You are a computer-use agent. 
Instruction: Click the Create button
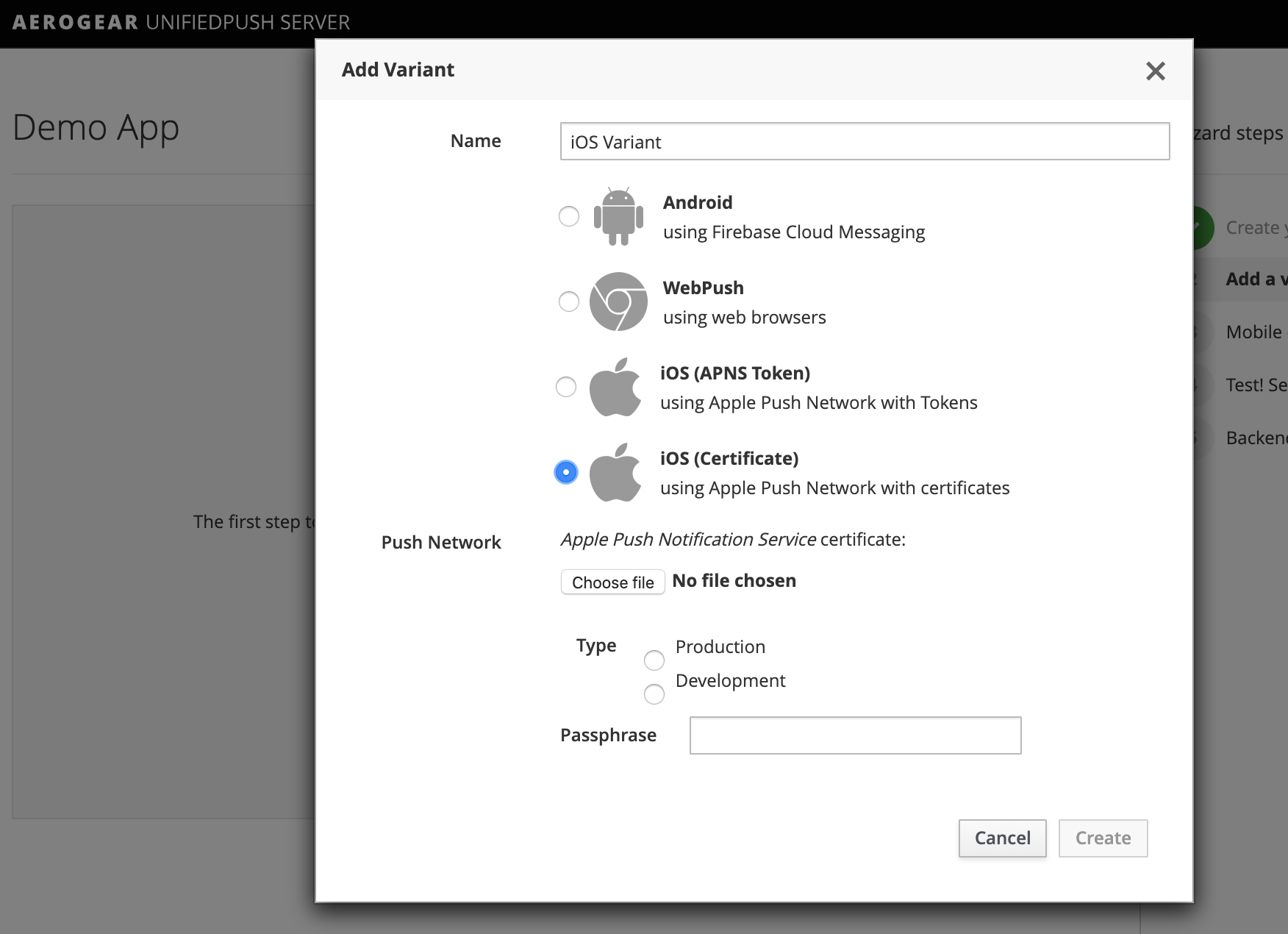click(1103, 838)
